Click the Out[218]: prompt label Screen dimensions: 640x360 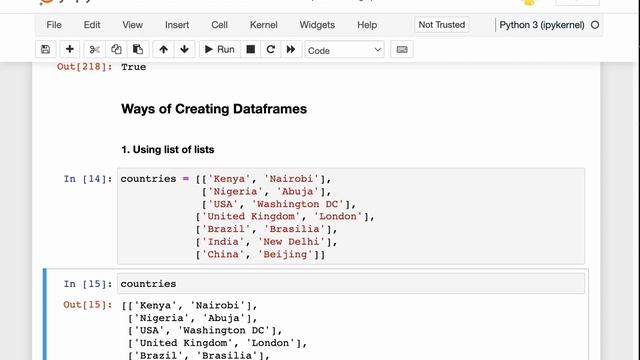coord(84,67)
